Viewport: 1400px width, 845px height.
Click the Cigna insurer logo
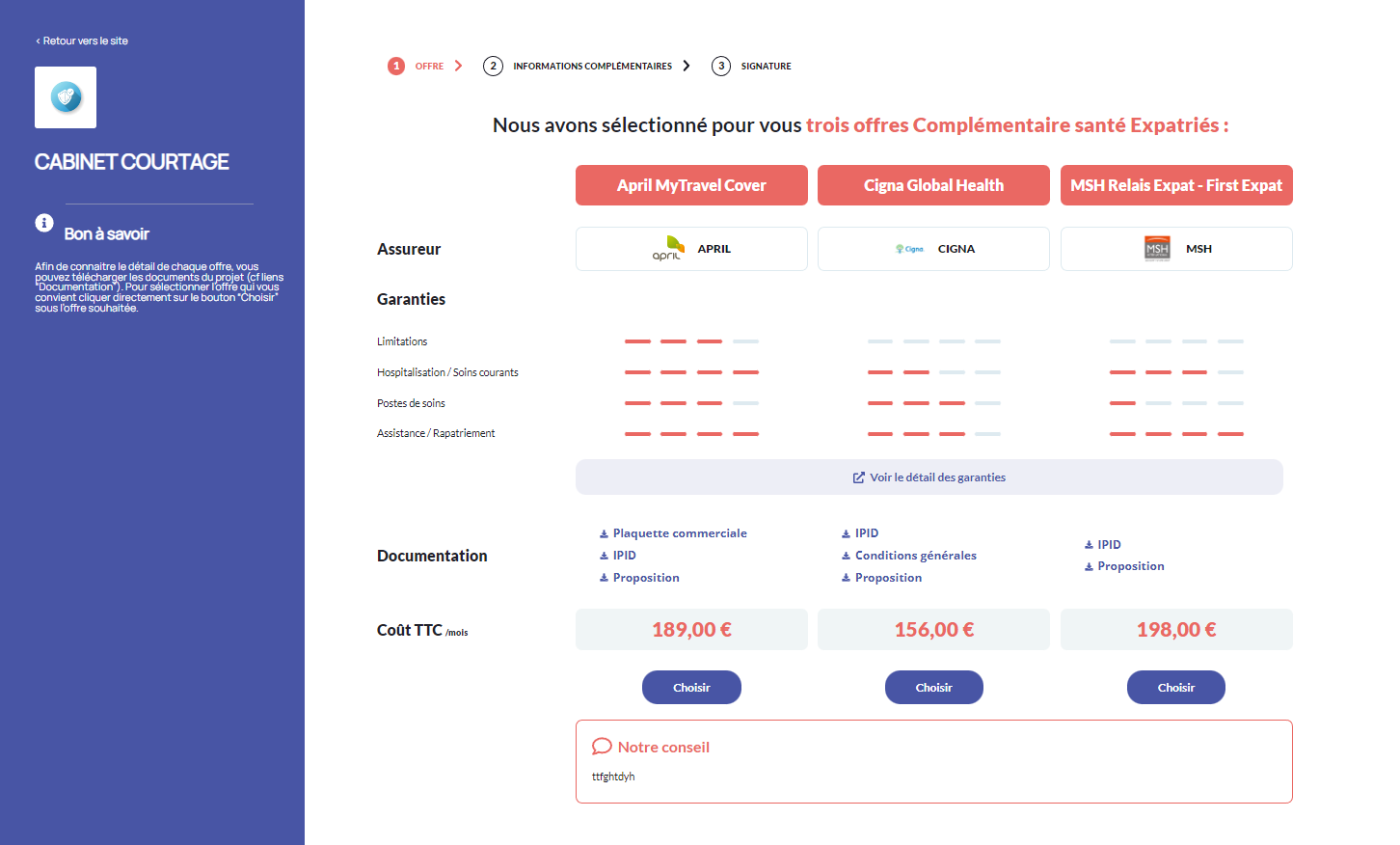point(909,249)
